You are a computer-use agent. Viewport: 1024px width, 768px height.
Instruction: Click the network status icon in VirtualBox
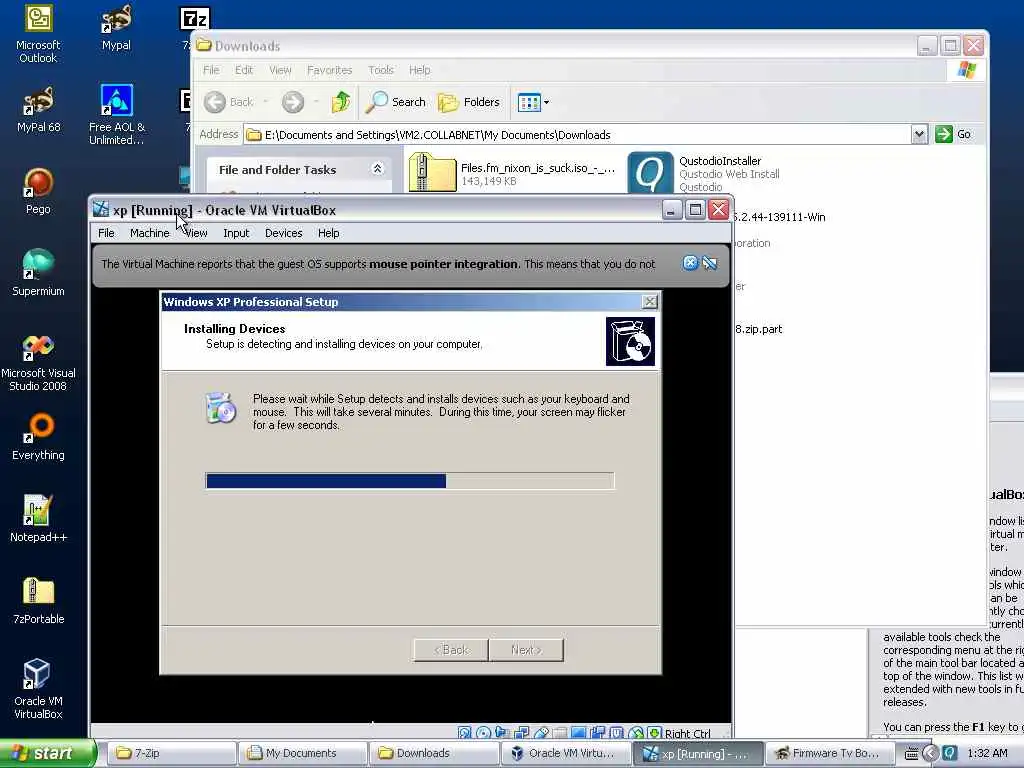coord(522,733)
